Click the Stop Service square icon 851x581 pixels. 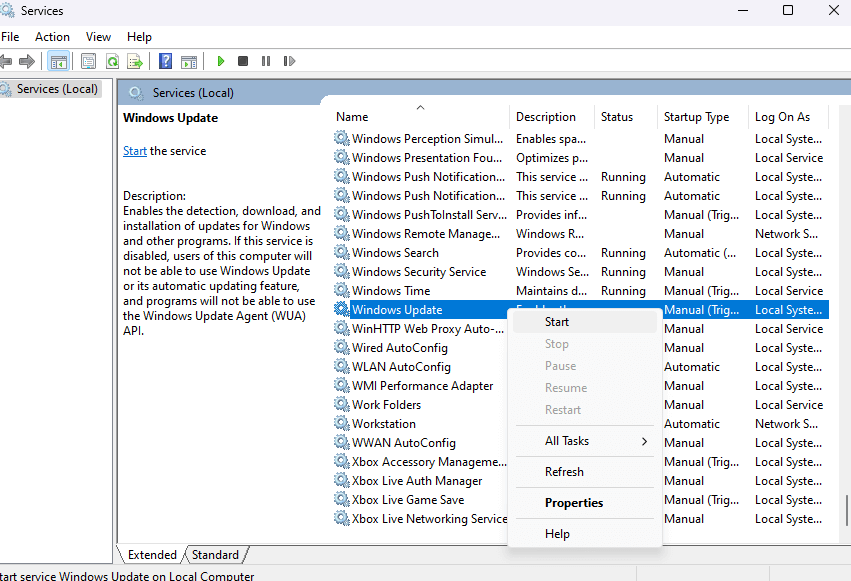coord(243,61)
